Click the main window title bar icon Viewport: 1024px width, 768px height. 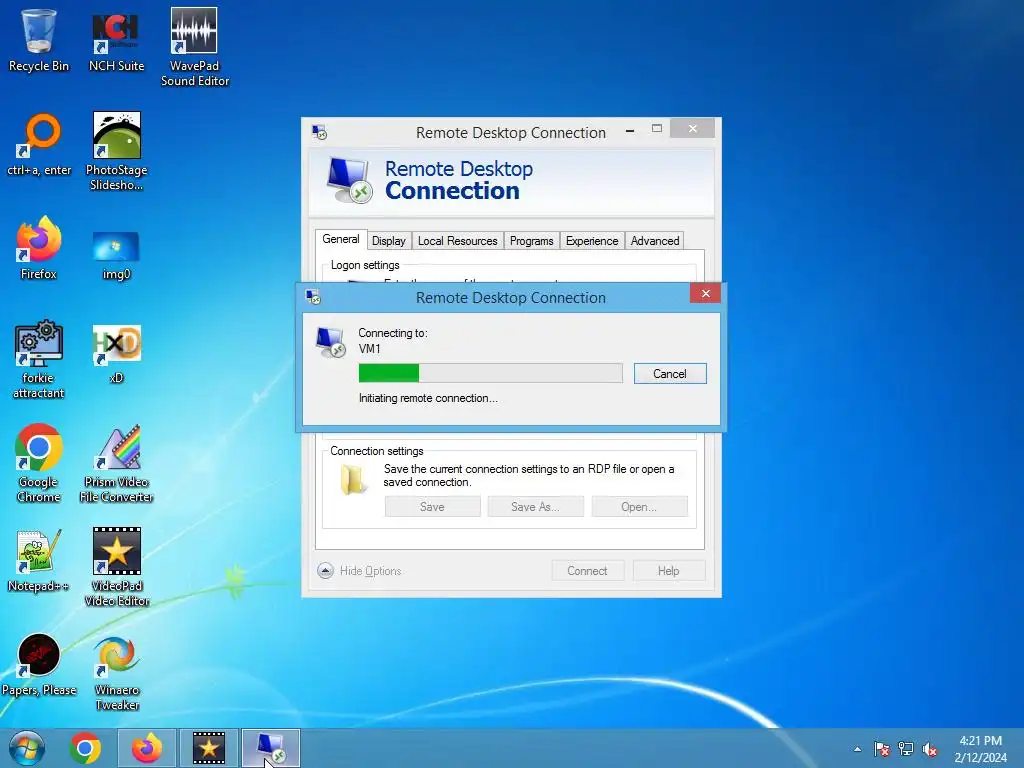point(319,133)
